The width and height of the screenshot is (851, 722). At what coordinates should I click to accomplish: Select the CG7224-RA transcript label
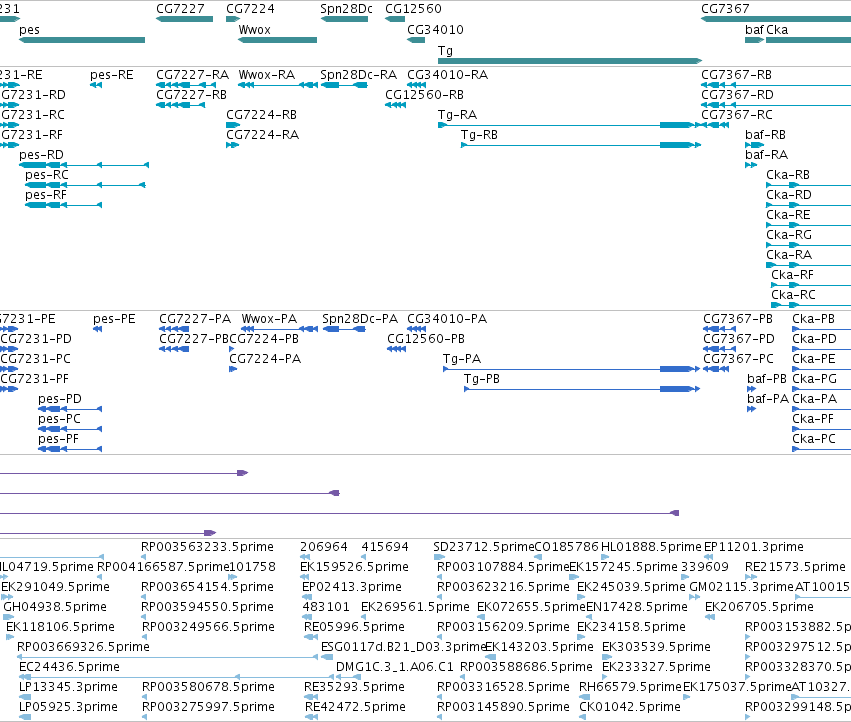click(263, 135)
